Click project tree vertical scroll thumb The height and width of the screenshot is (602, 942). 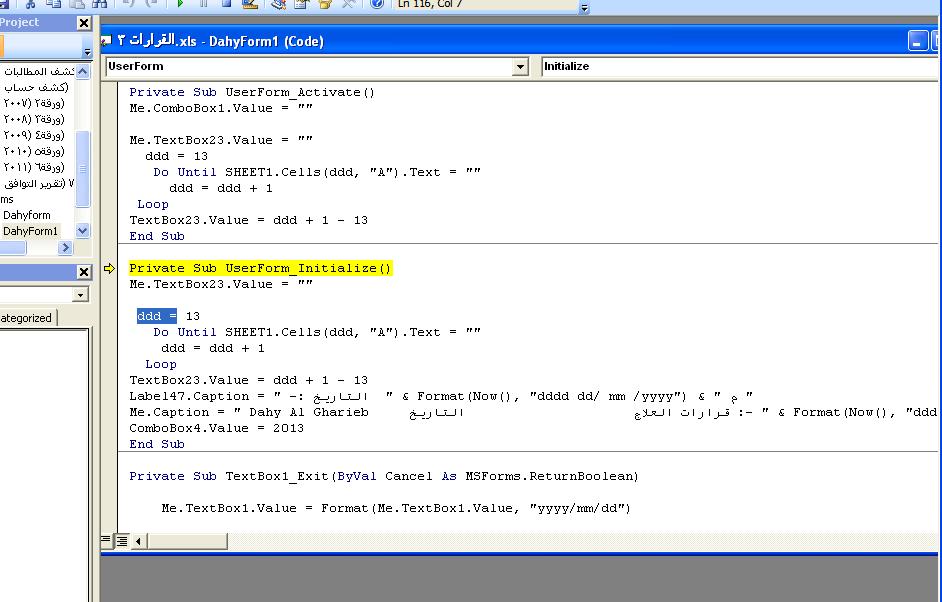[83, 169]
